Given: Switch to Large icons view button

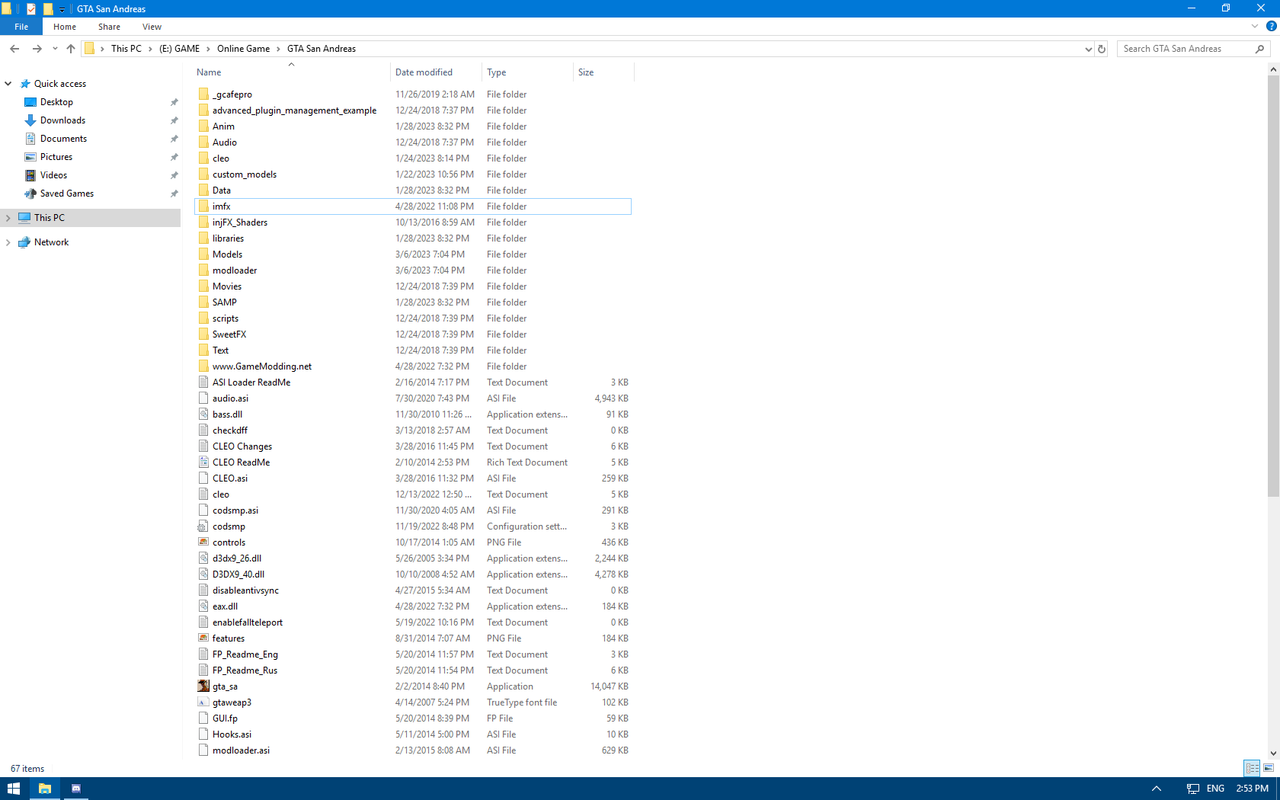Looking at the screenshot, I should 1268,768.
